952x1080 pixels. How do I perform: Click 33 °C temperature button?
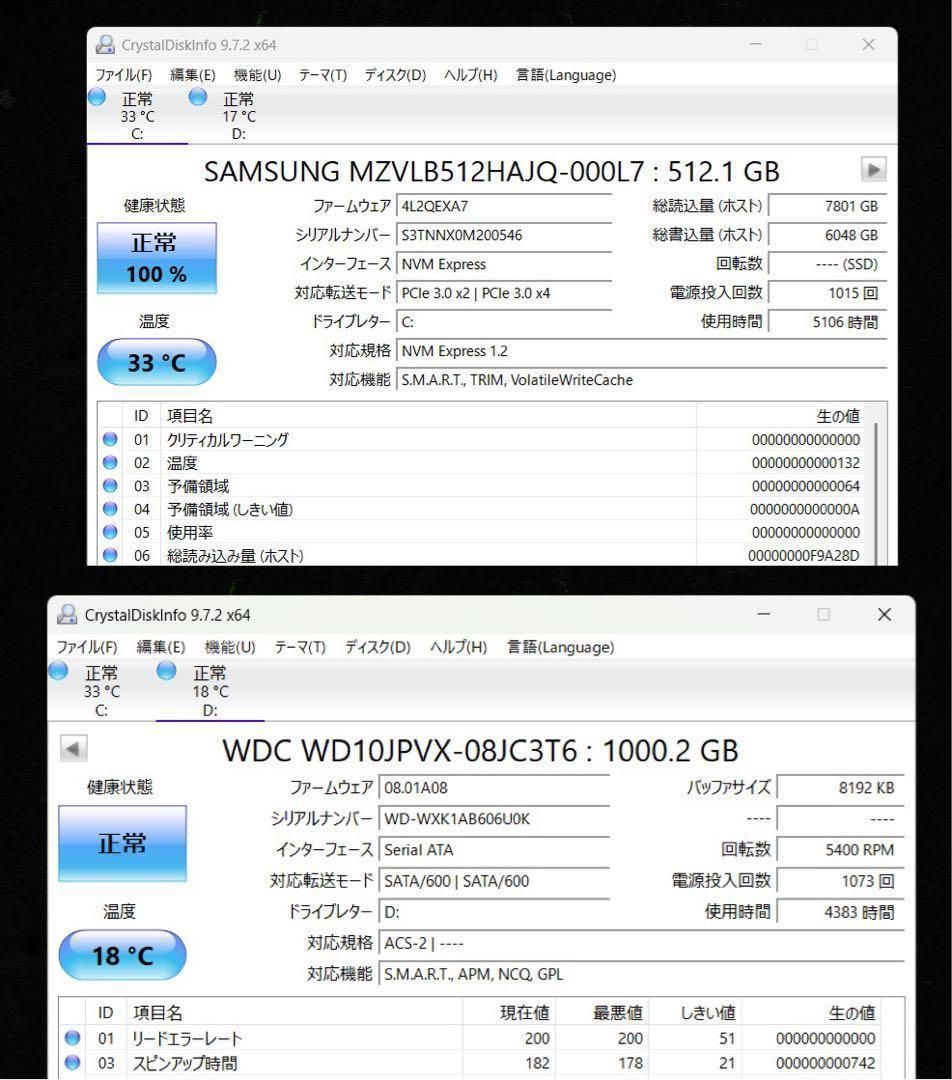point(156,363)
